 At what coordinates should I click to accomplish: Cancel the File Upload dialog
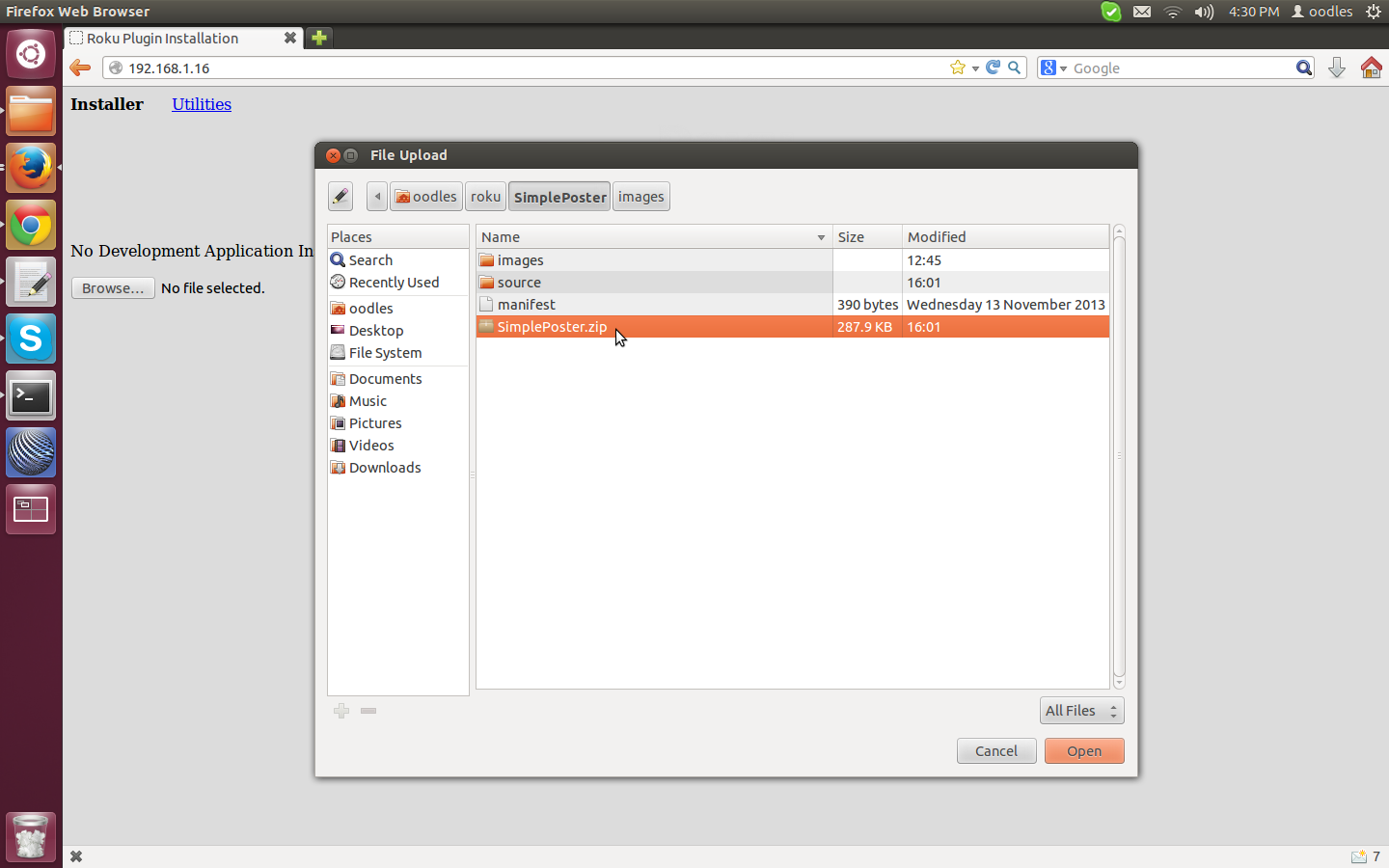pyautogui.click(x=996, y=751)
